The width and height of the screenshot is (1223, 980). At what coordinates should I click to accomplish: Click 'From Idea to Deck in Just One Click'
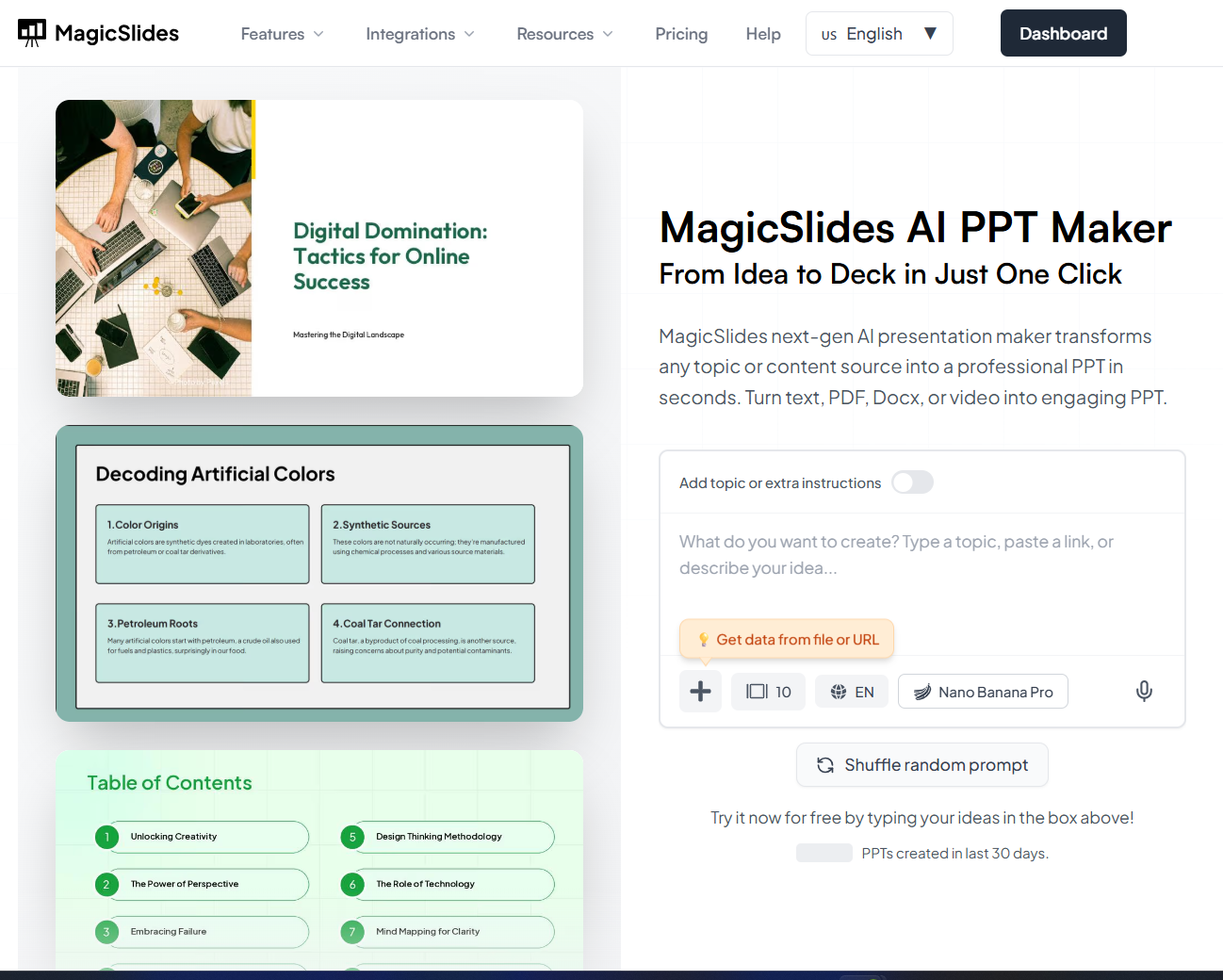point(890,274)
